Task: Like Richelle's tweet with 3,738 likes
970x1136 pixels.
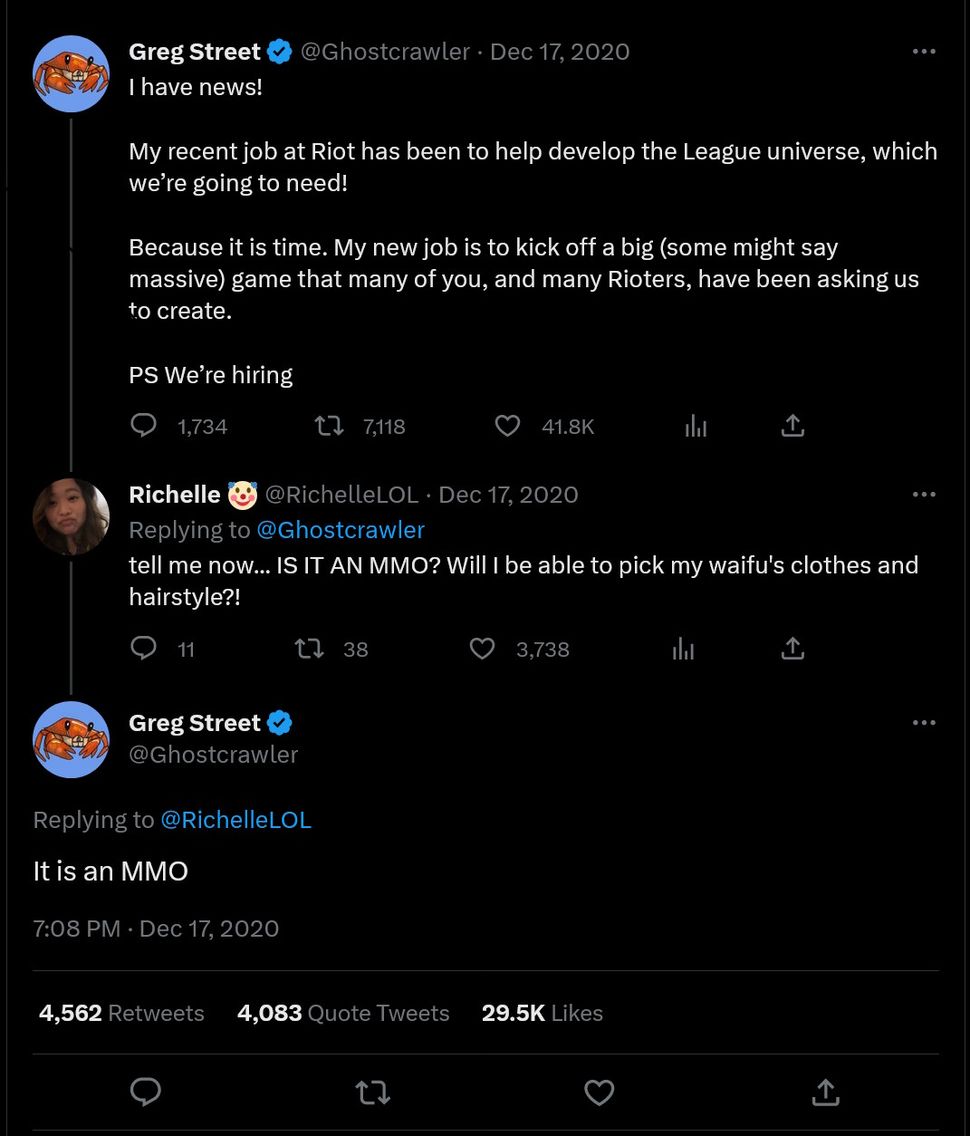Action: click(x=482, y=649)
